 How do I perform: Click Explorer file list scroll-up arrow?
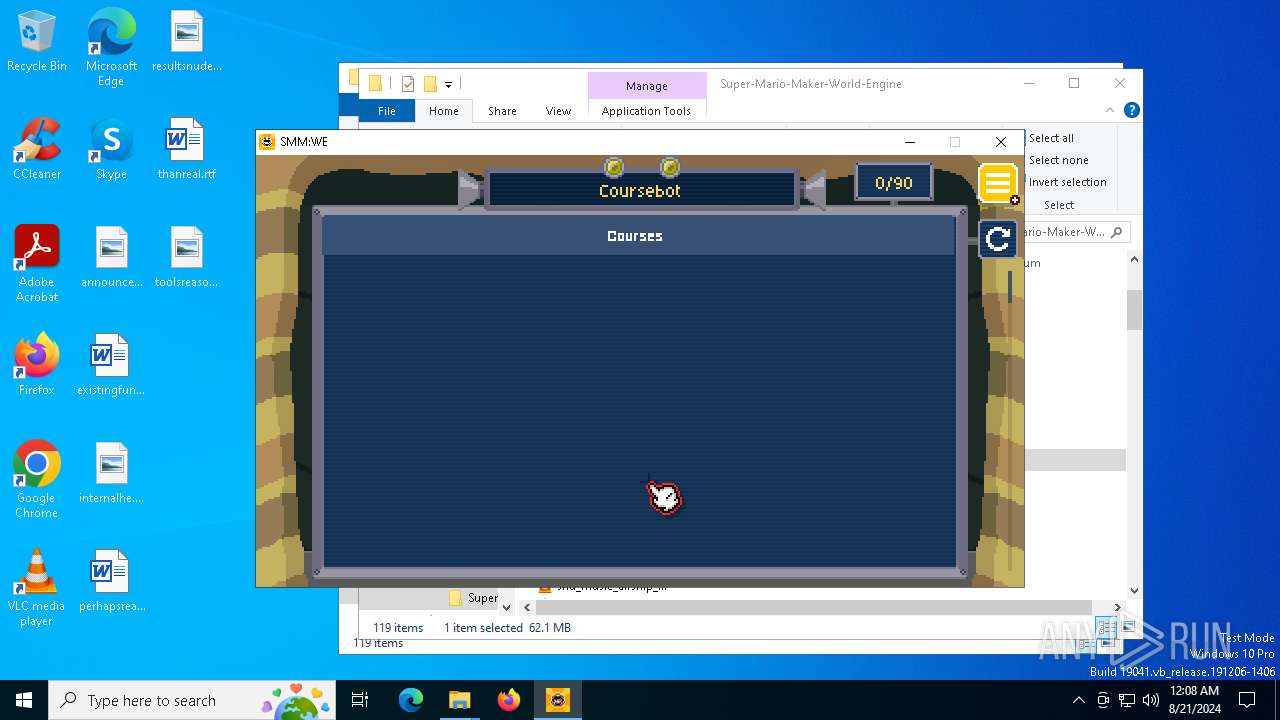click(x=1134, y=260)
